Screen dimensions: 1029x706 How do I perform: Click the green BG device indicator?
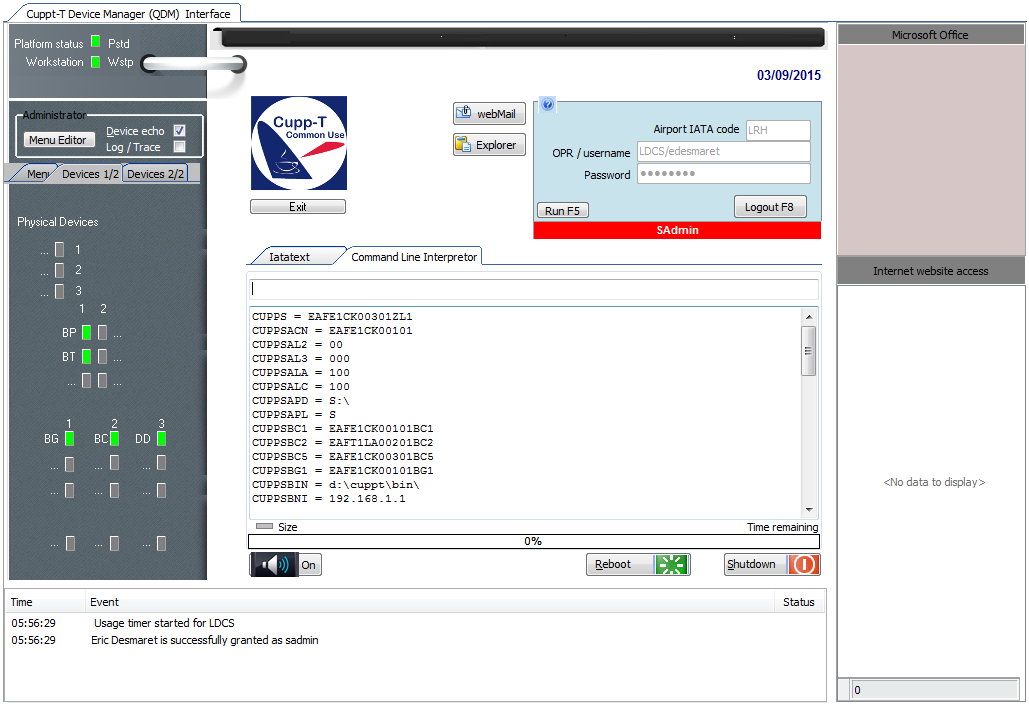69,438
